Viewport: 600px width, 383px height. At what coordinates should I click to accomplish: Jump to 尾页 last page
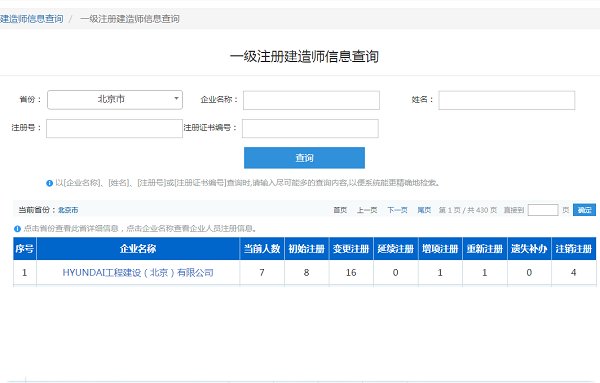[x=424, y=210]
